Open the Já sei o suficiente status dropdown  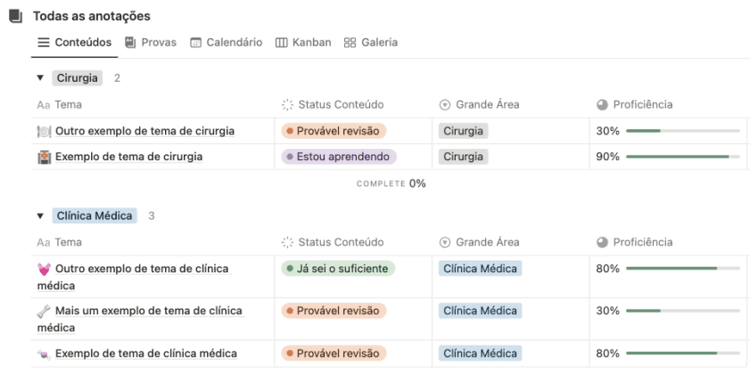click(x=338, y=269)
